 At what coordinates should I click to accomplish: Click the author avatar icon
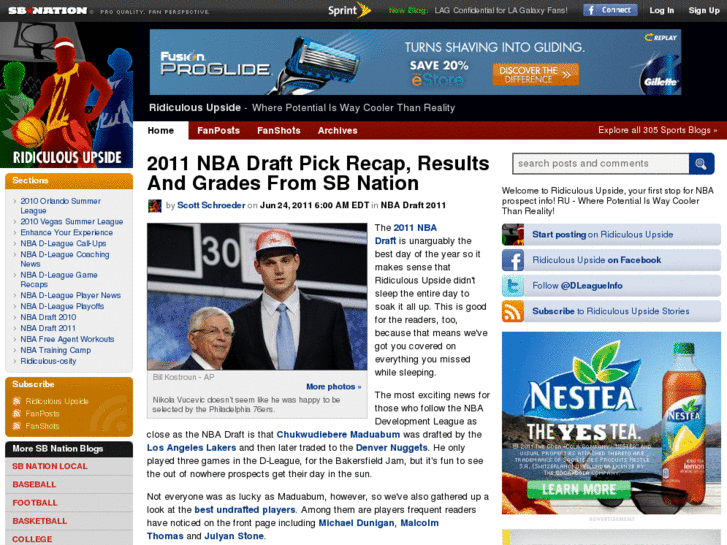(154, 205)
